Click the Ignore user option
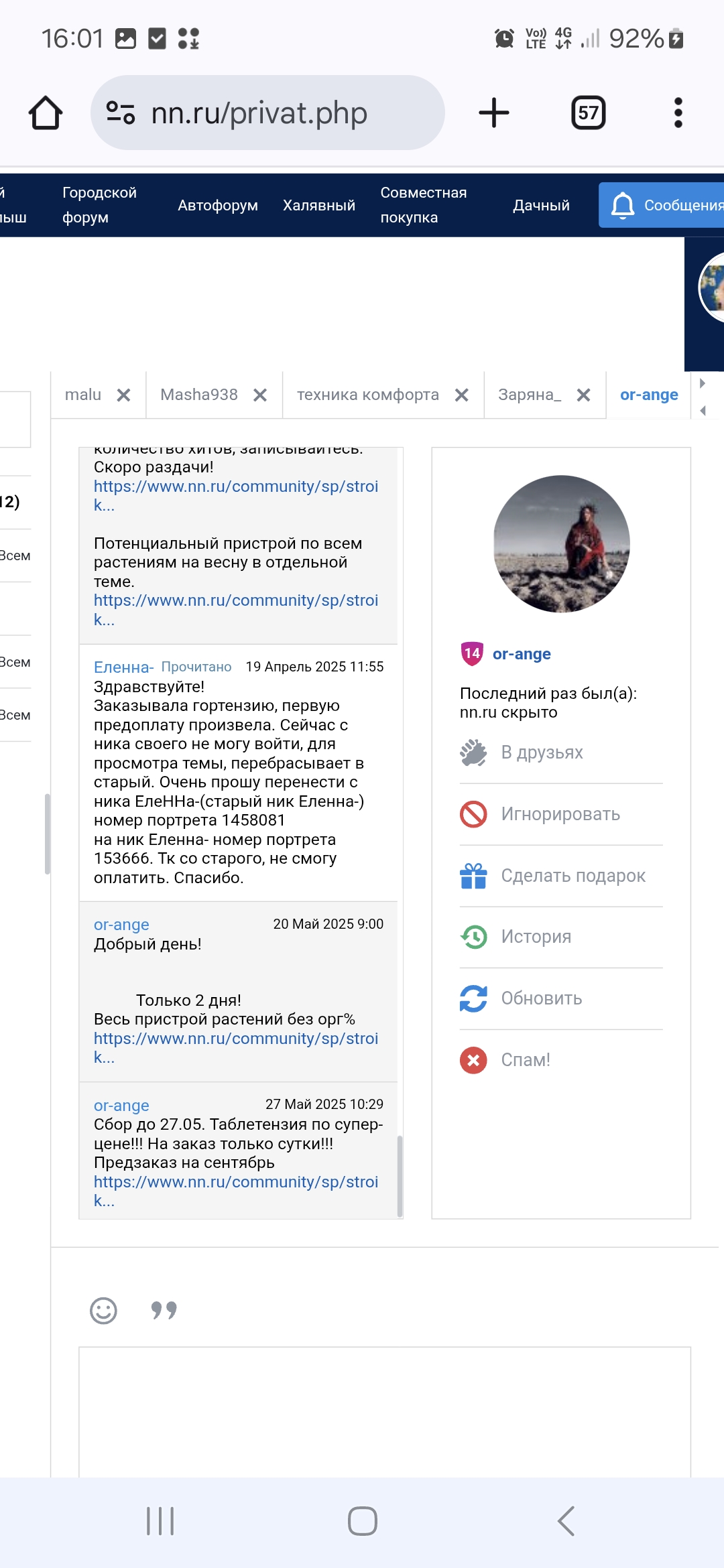Image resolution: width=724 pixels, height=1568 pixels. [560, 814]
